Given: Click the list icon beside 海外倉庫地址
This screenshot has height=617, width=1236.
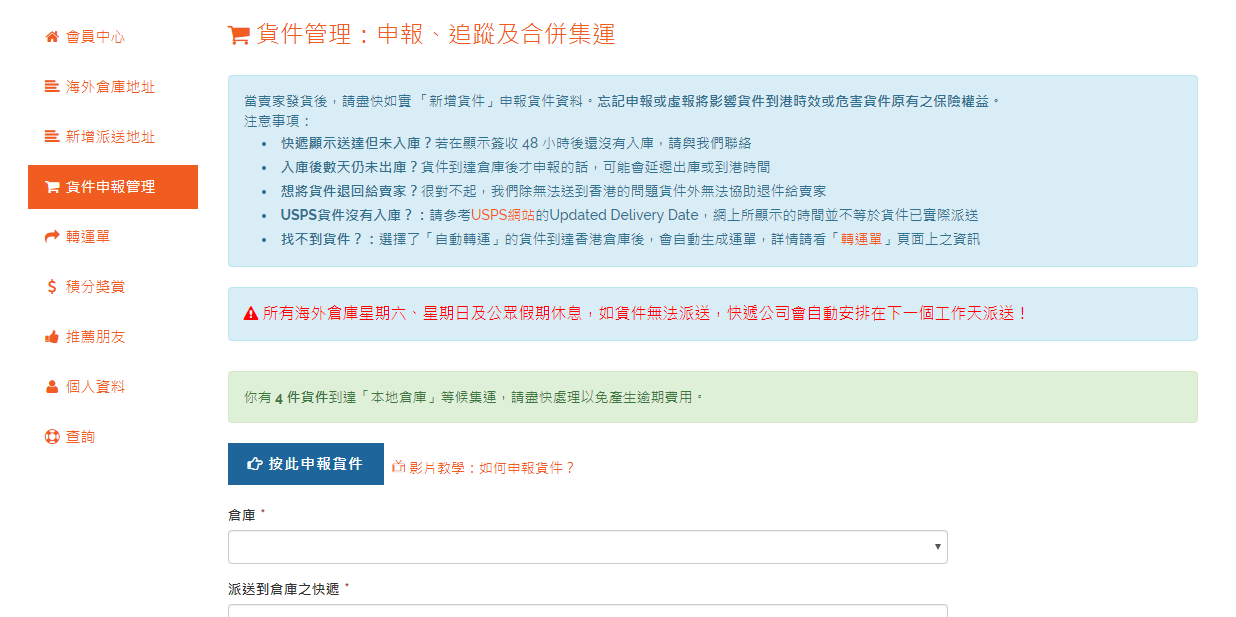Looking at the screenshot, I should pos(52,87).
